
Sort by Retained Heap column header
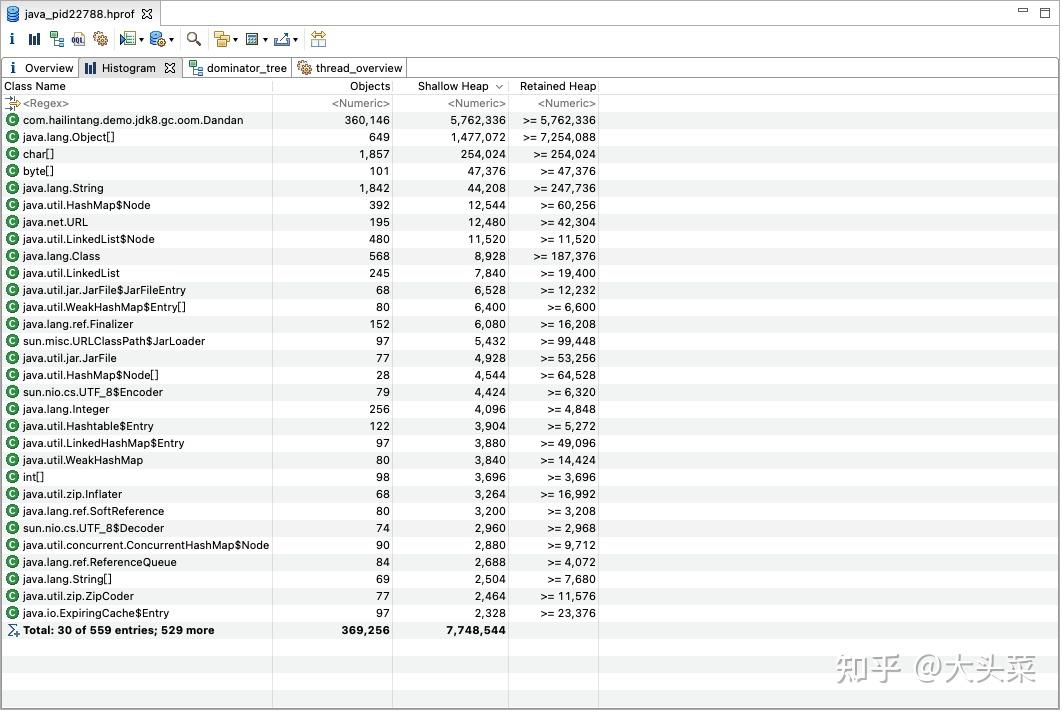(x=557, y=87)
